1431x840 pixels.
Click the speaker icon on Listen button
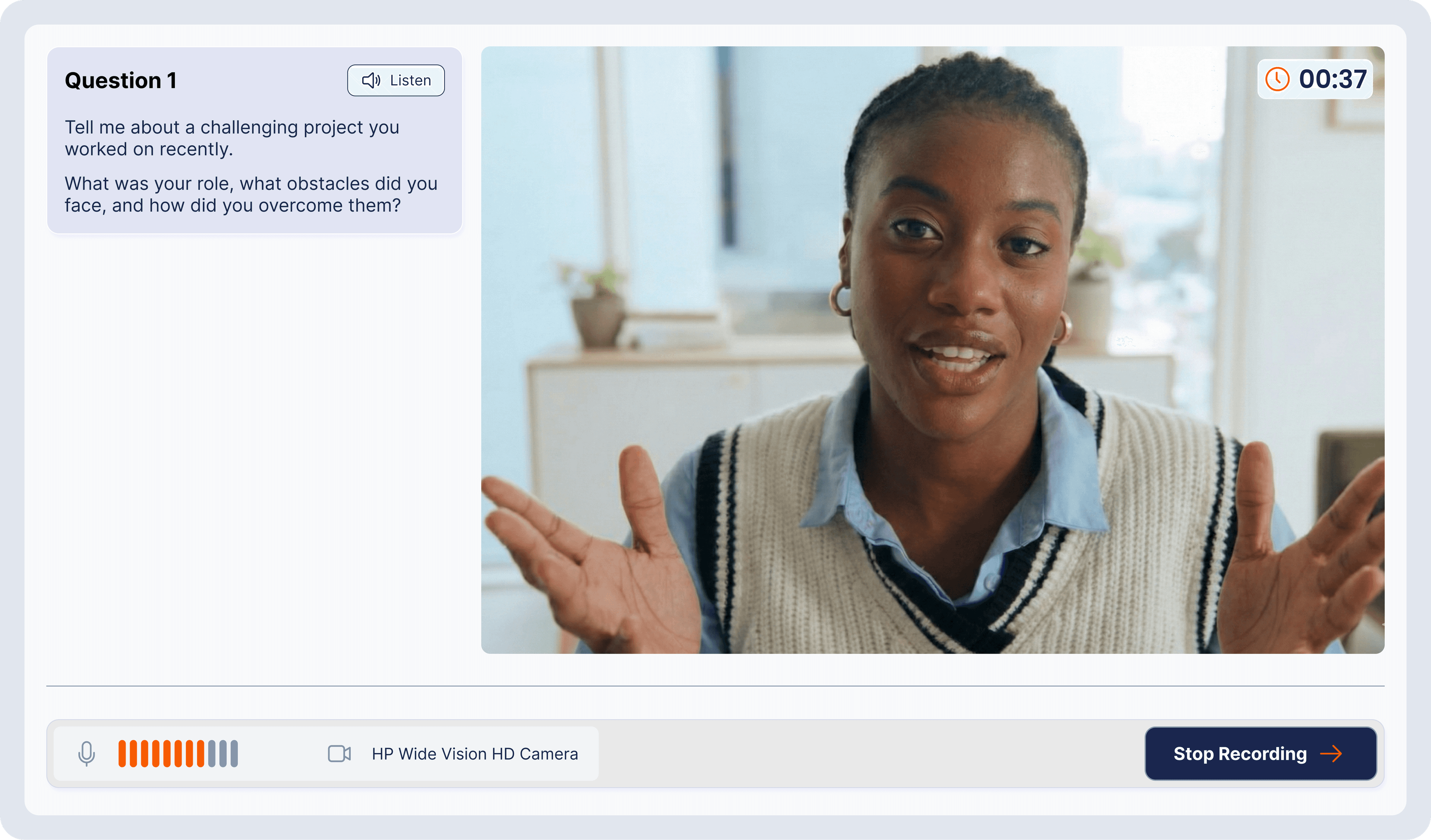tap(371, 80)
